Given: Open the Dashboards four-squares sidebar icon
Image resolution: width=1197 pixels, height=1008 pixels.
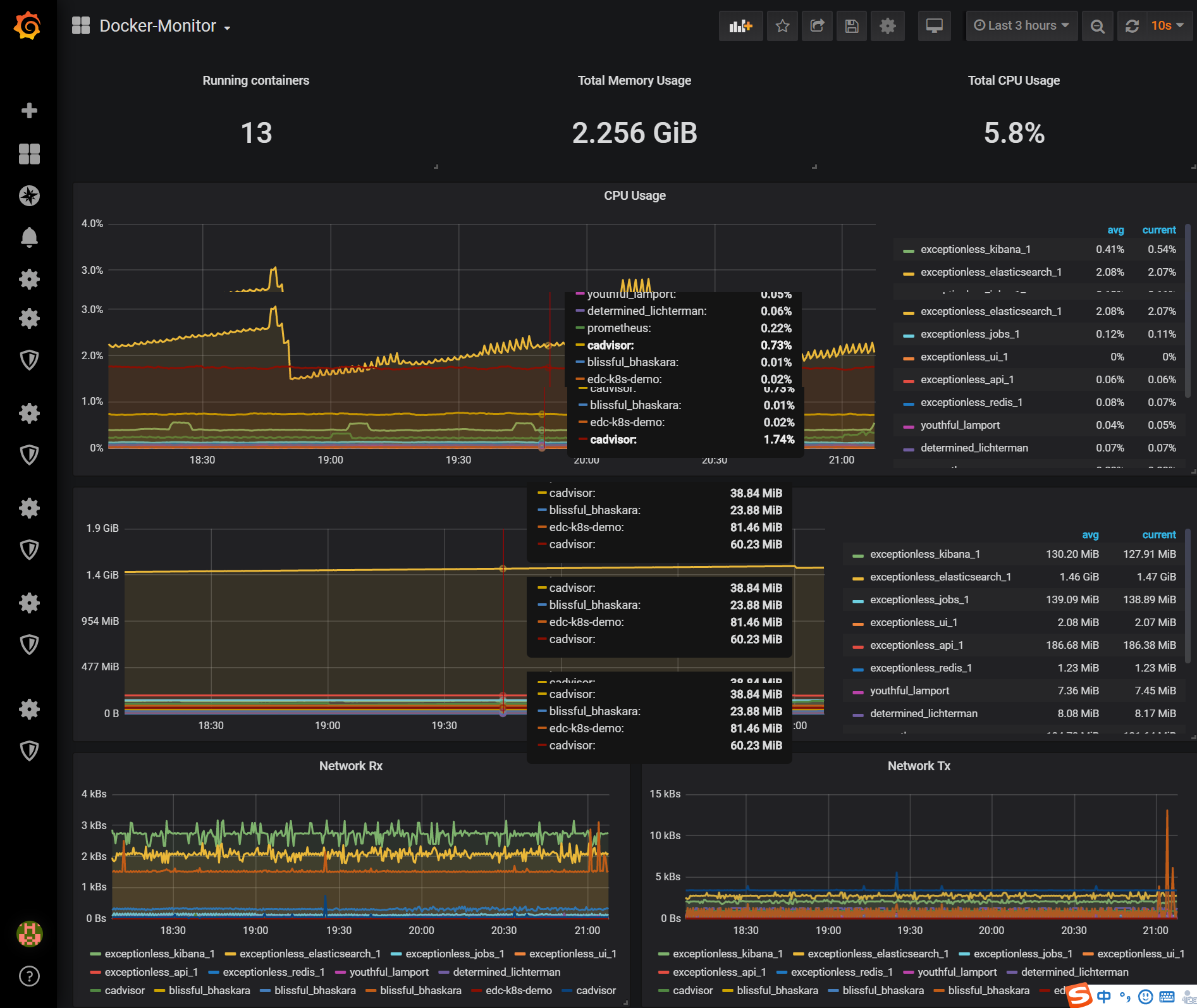Looking at the screenshot, I should 29,154.
